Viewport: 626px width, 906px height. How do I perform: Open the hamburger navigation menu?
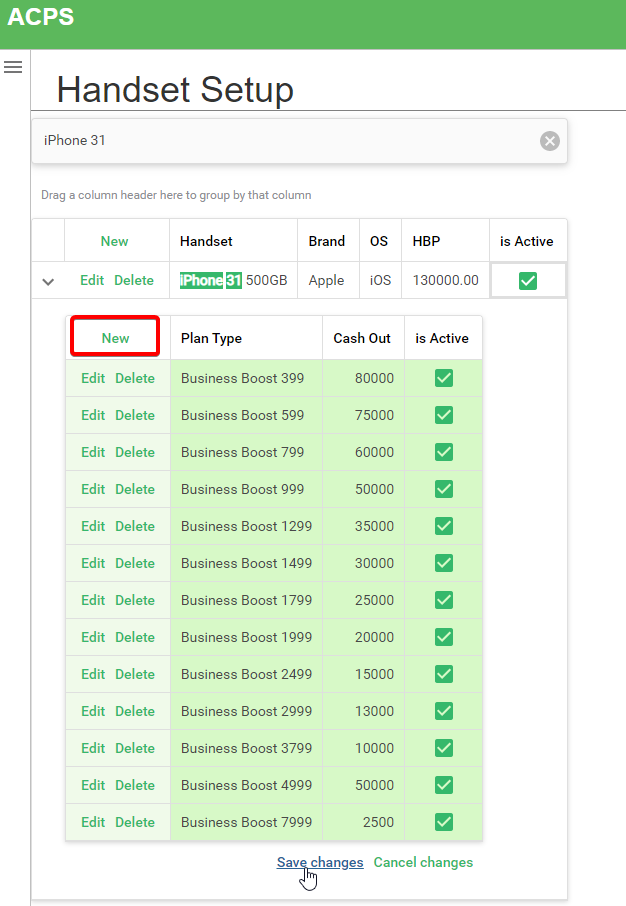tap(13, 67)
